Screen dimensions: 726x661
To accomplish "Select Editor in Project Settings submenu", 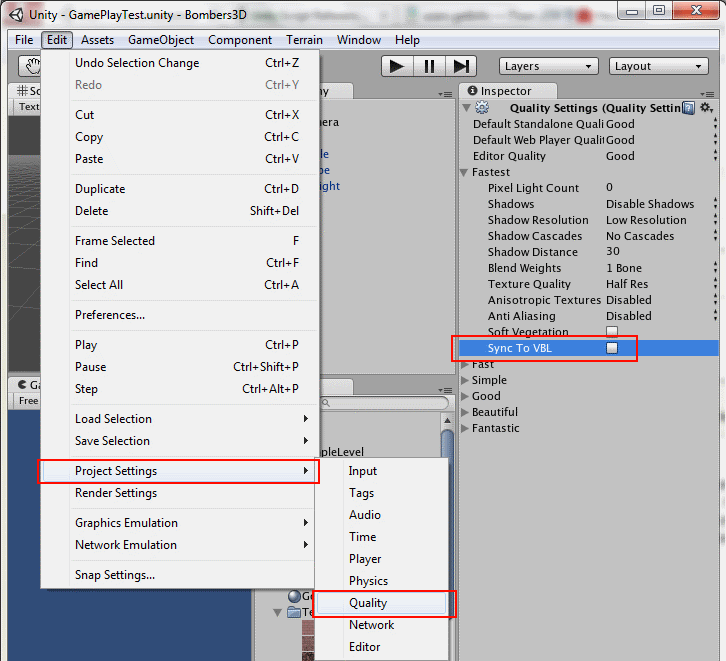I will tap(382, 647).
